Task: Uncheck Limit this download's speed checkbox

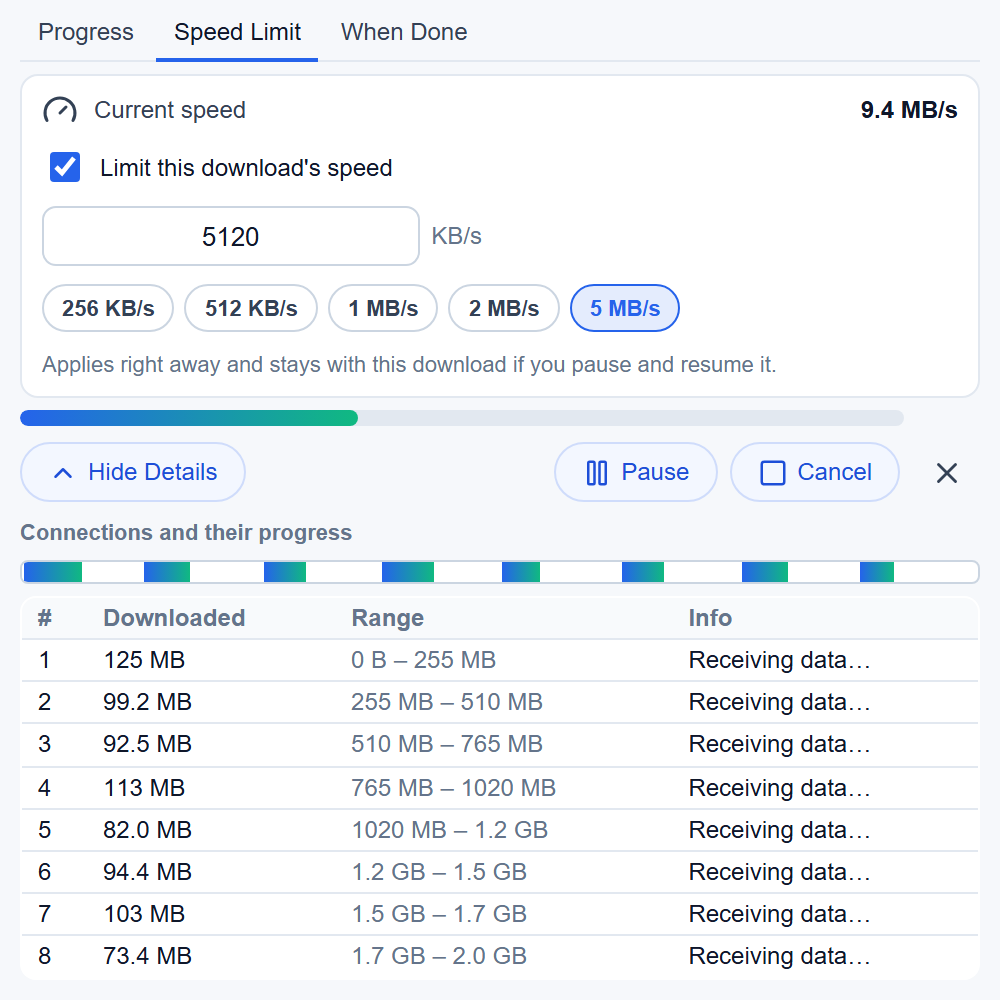Action: click(x=65, y=167)
